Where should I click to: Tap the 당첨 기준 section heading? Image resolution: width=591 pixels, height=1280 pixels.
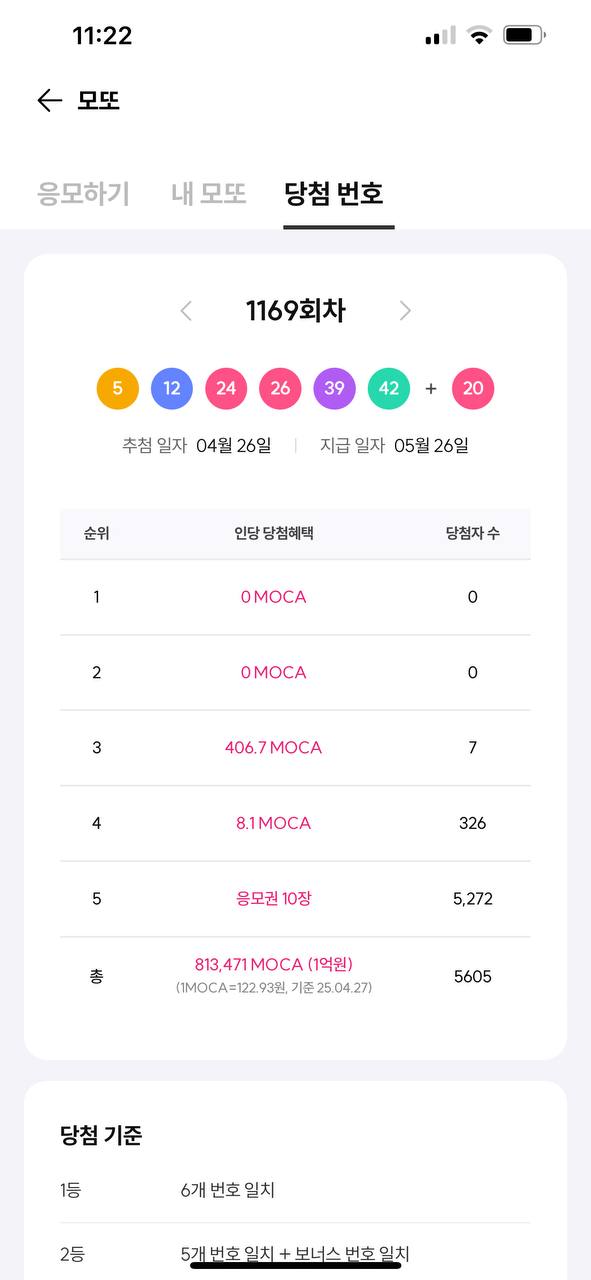click(x=101, y=1136)
